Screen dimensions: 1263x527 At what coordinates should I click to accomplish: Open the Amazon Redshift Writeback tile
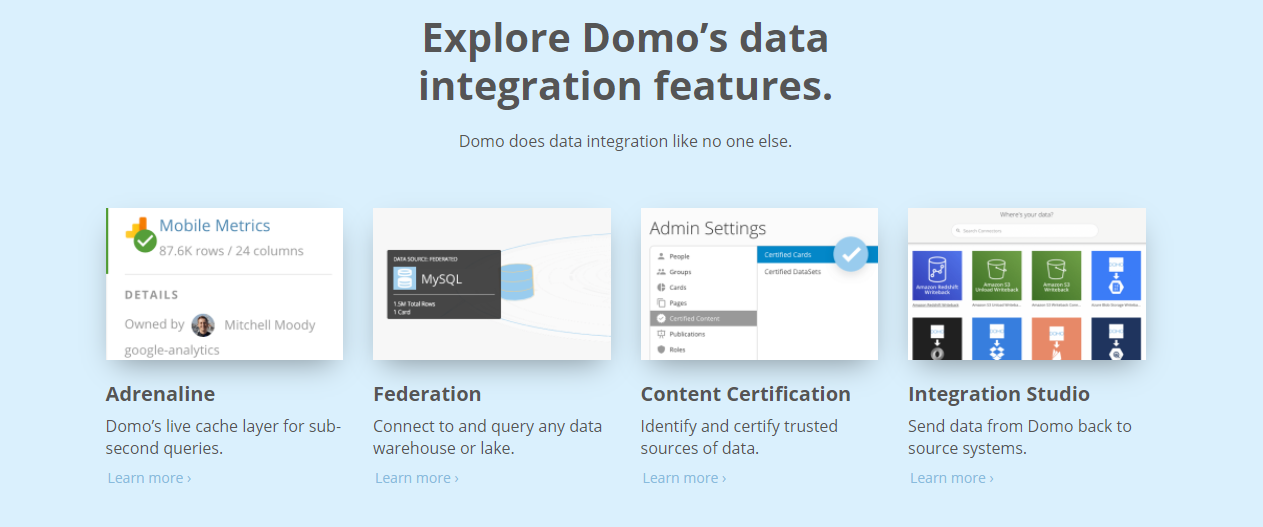point(937,275)
